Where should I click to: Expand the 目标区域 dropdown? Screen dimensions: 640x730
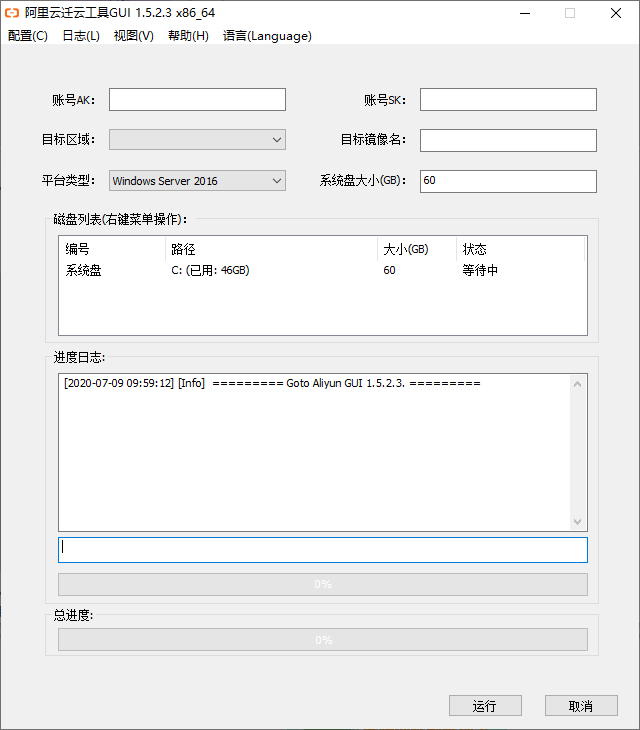(197, 140)
